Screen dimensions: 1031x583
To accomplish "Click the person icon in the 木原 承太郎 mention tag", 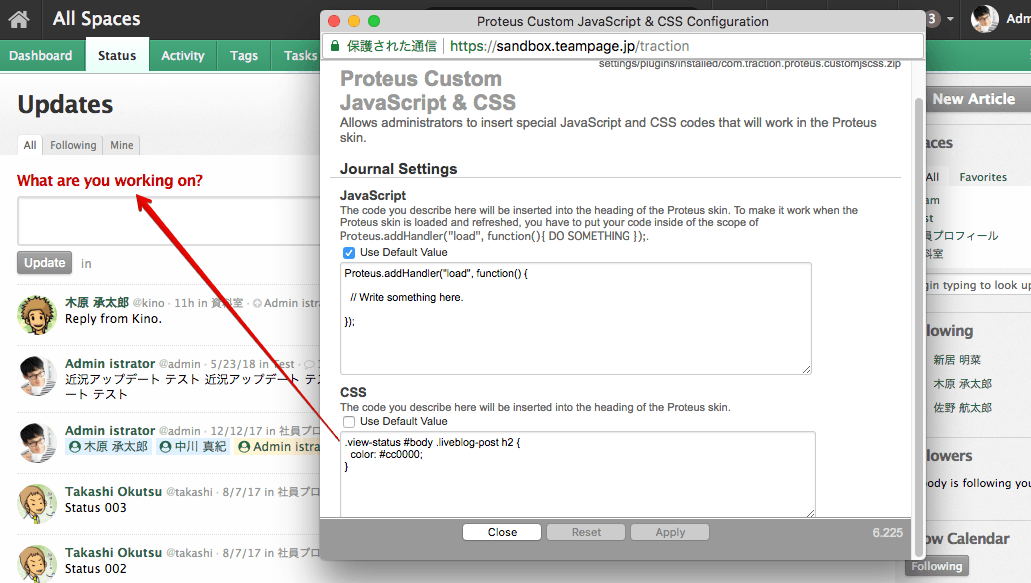I will (x=75, y=447).
